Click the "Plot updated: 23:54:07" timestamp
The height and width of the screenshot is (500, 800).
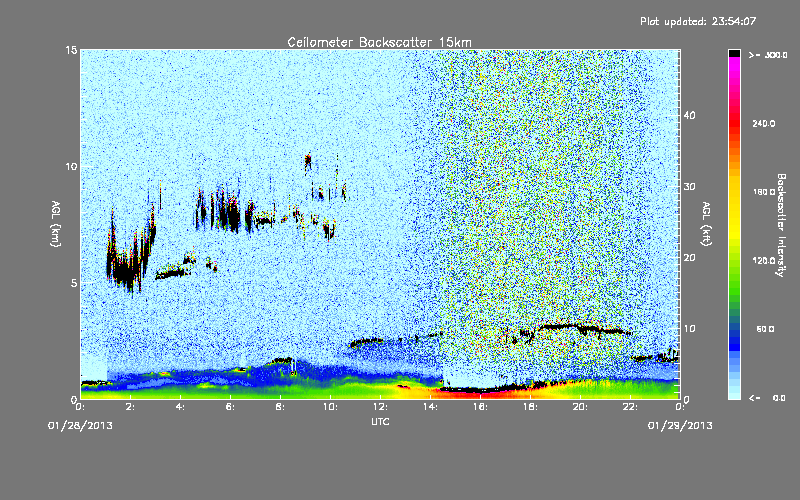click(x=698, y=21)
